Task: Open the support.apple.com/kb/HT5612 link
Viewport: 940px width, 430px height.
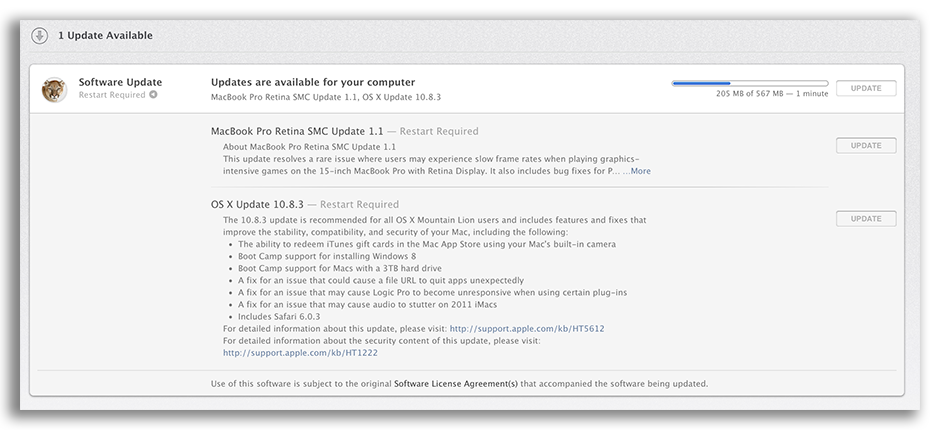Action: [x=526, y=328]
